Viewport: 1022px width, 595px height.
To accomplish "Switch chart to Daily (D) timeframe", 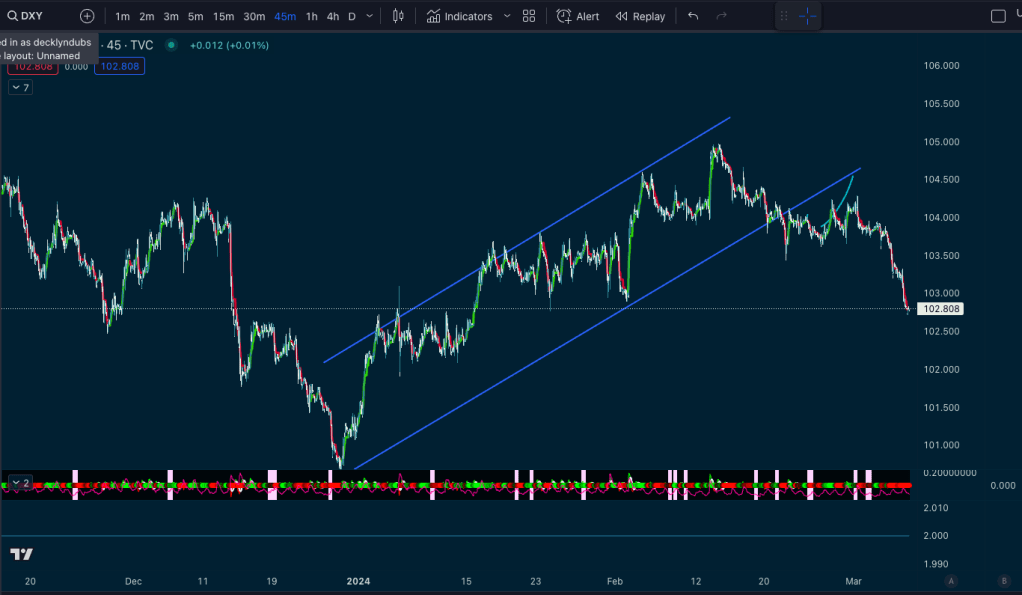I will tap(352, 16).
